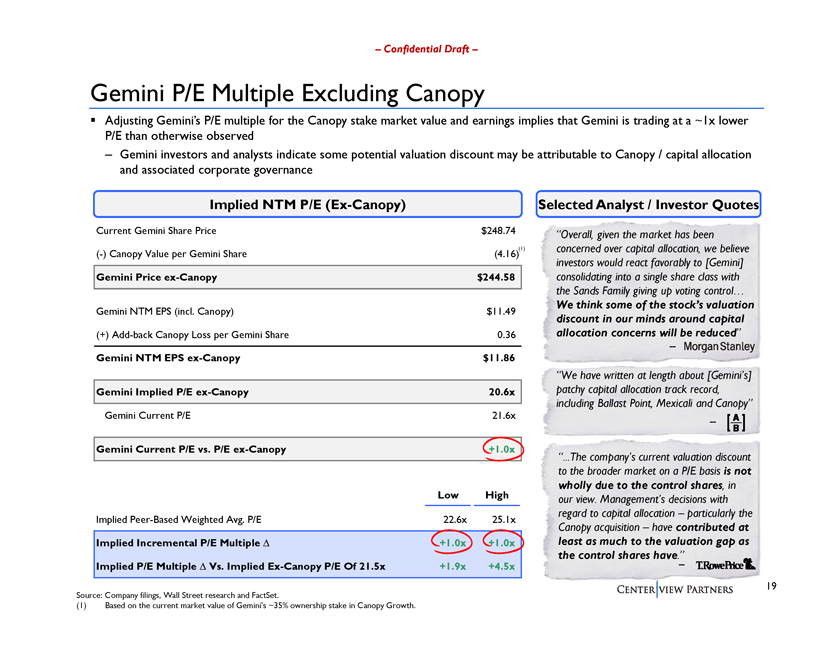Viewport: 840px width, 649px height.
Task: Click the $244.58 ex-Canopy price
Action: (496, 277)
